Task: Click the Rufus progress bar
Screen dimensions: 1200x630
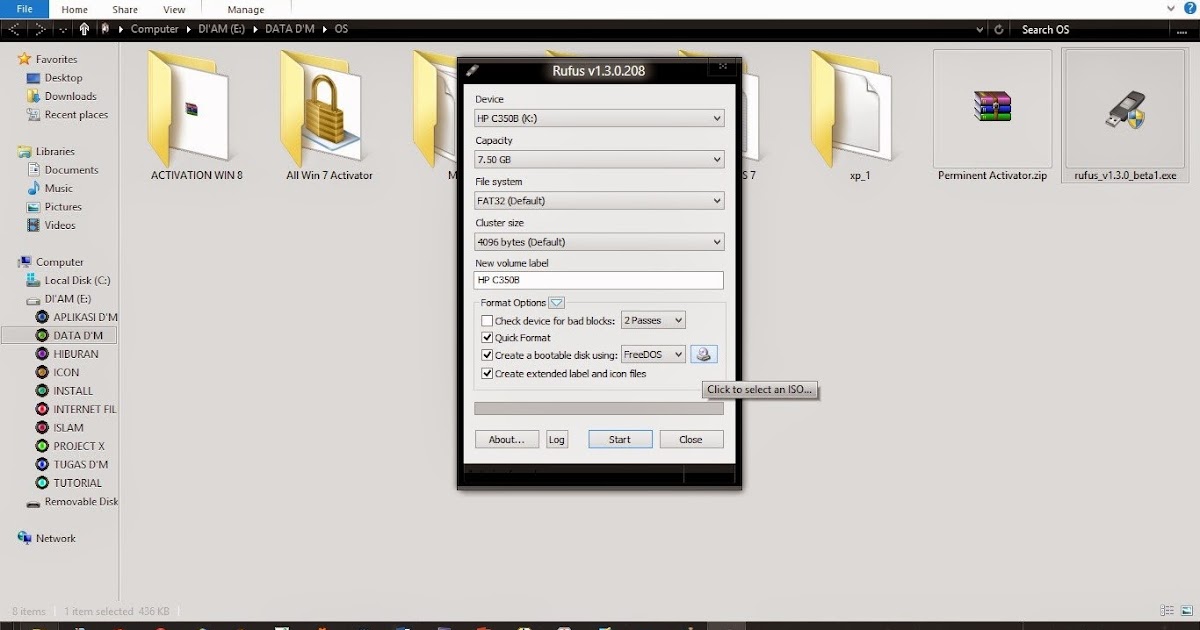Action: 599,408
